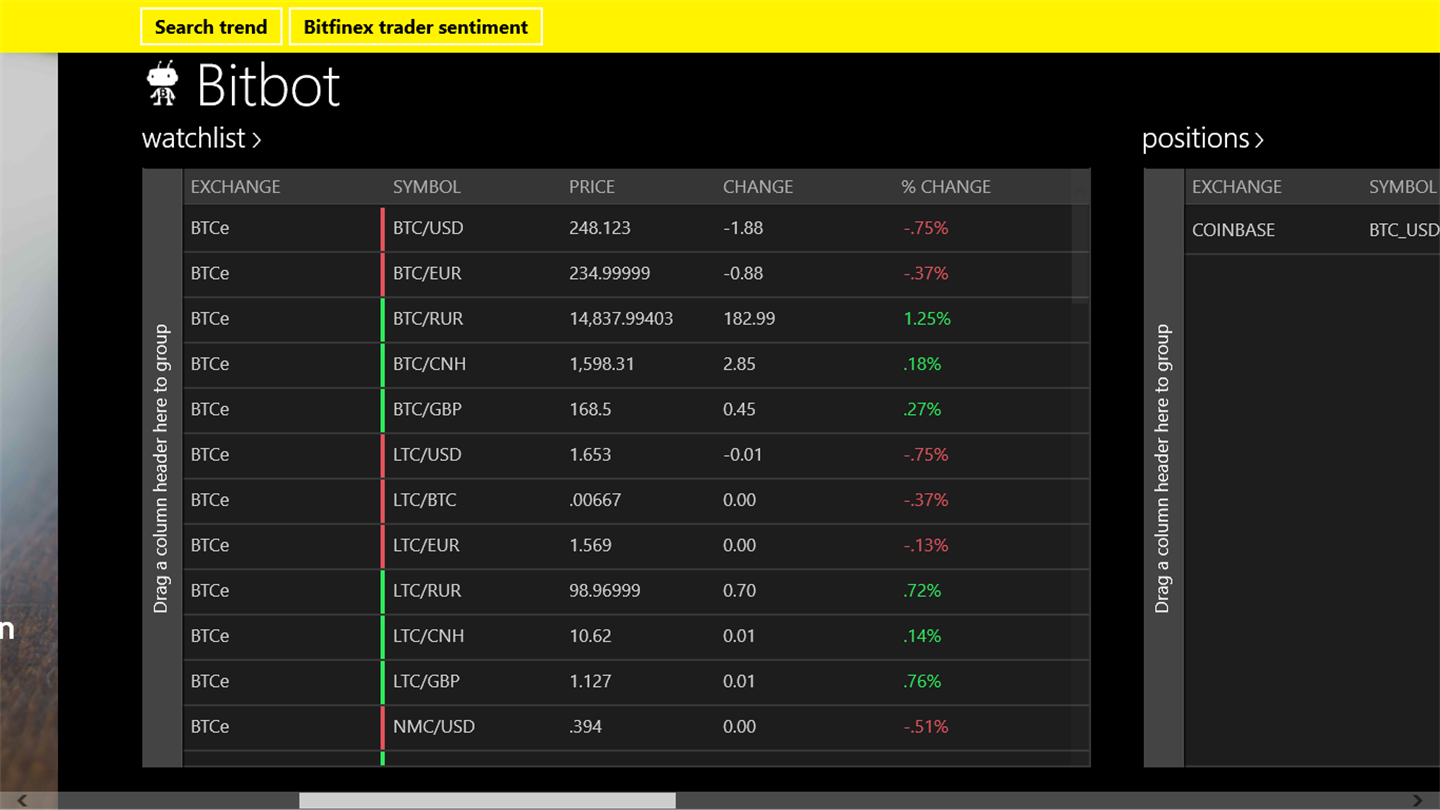This screenshot has height=810, width=1440.
Task: Select the BTC/RUR watchlist row
Action: click(x=428, y=319)
